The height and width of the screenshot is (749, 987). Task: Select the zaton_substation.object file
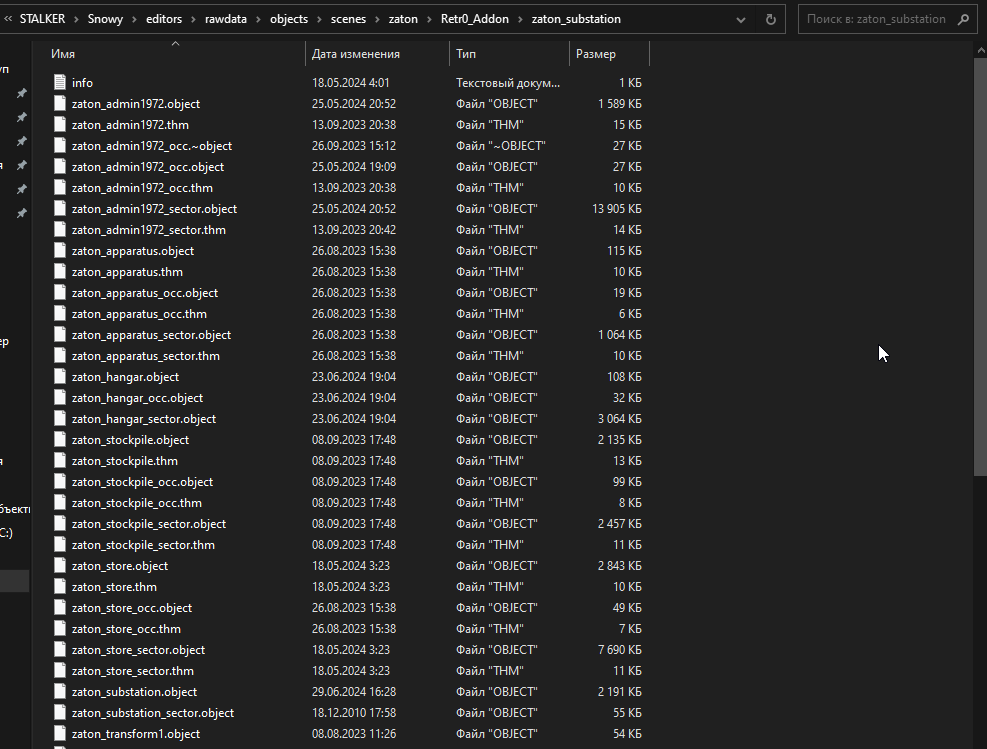point(134,692)
